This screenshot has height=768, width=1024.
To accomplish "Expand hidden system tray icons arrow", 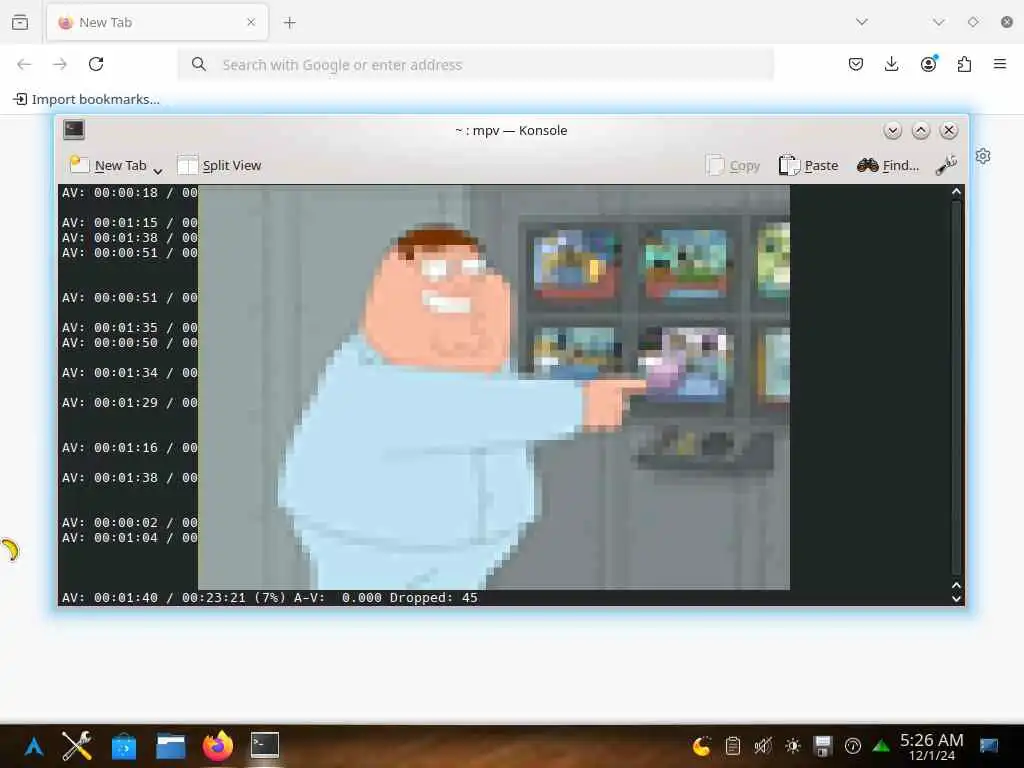I will click(881, 746).
